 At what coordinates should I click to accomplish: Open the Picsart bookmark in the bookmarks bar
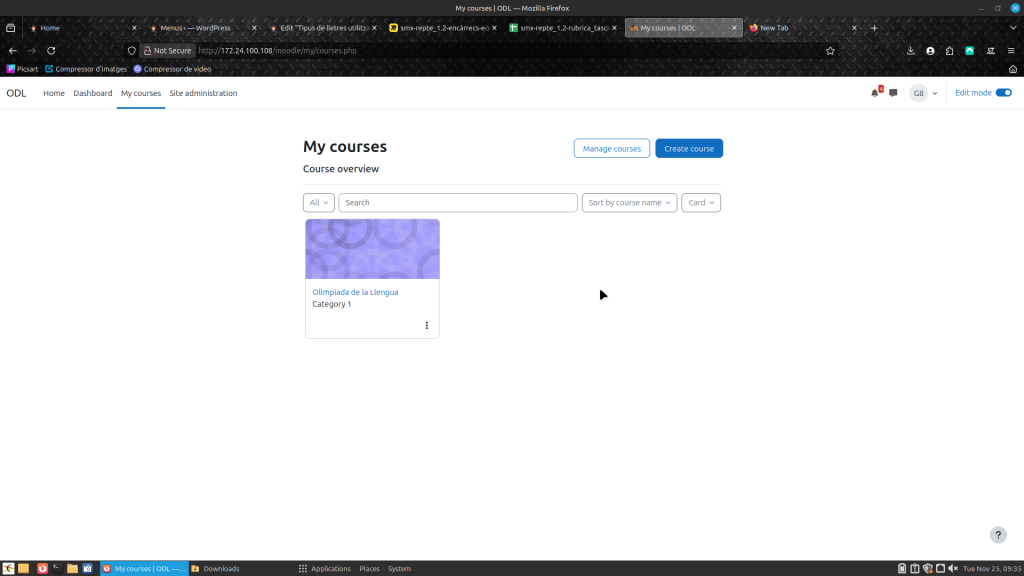tap(22, 69)
